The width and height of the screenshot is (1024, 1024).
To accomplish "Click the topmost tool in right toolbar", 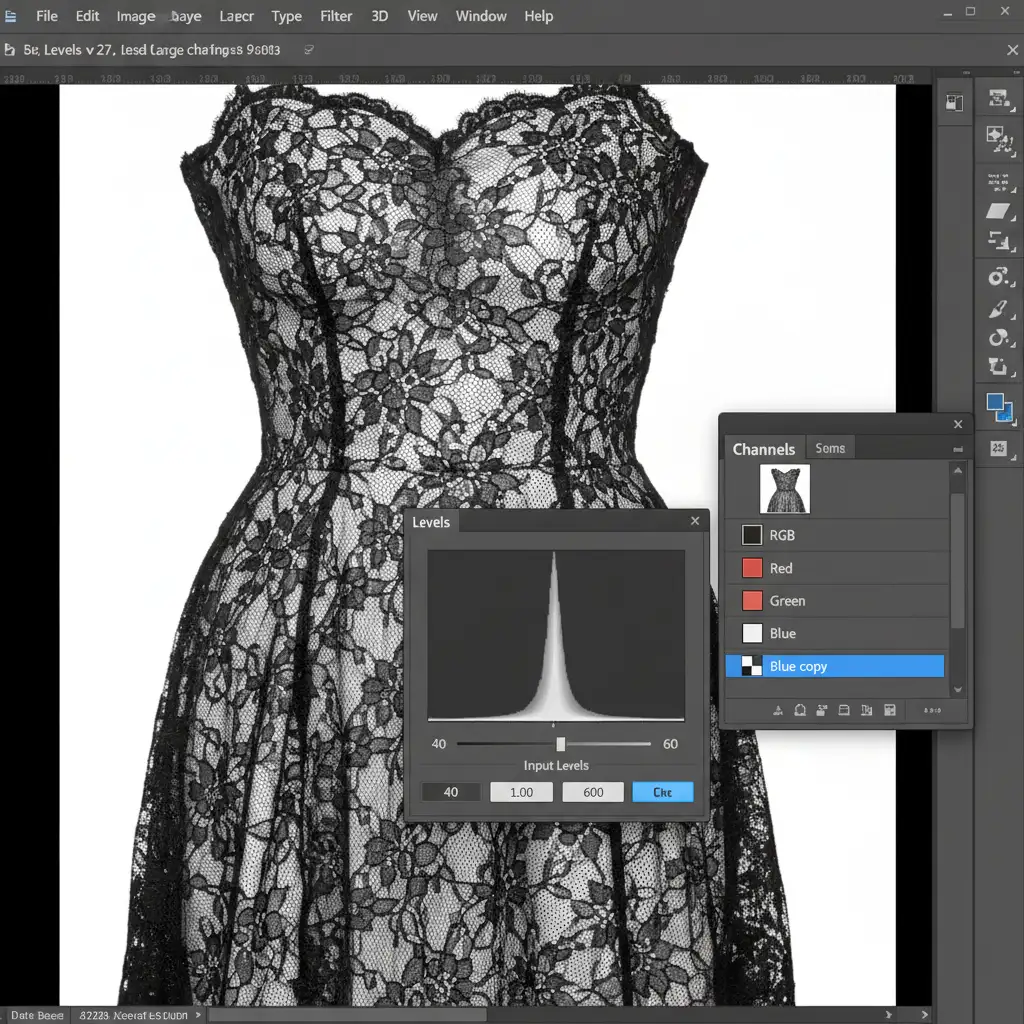I will tap(998, 97).
